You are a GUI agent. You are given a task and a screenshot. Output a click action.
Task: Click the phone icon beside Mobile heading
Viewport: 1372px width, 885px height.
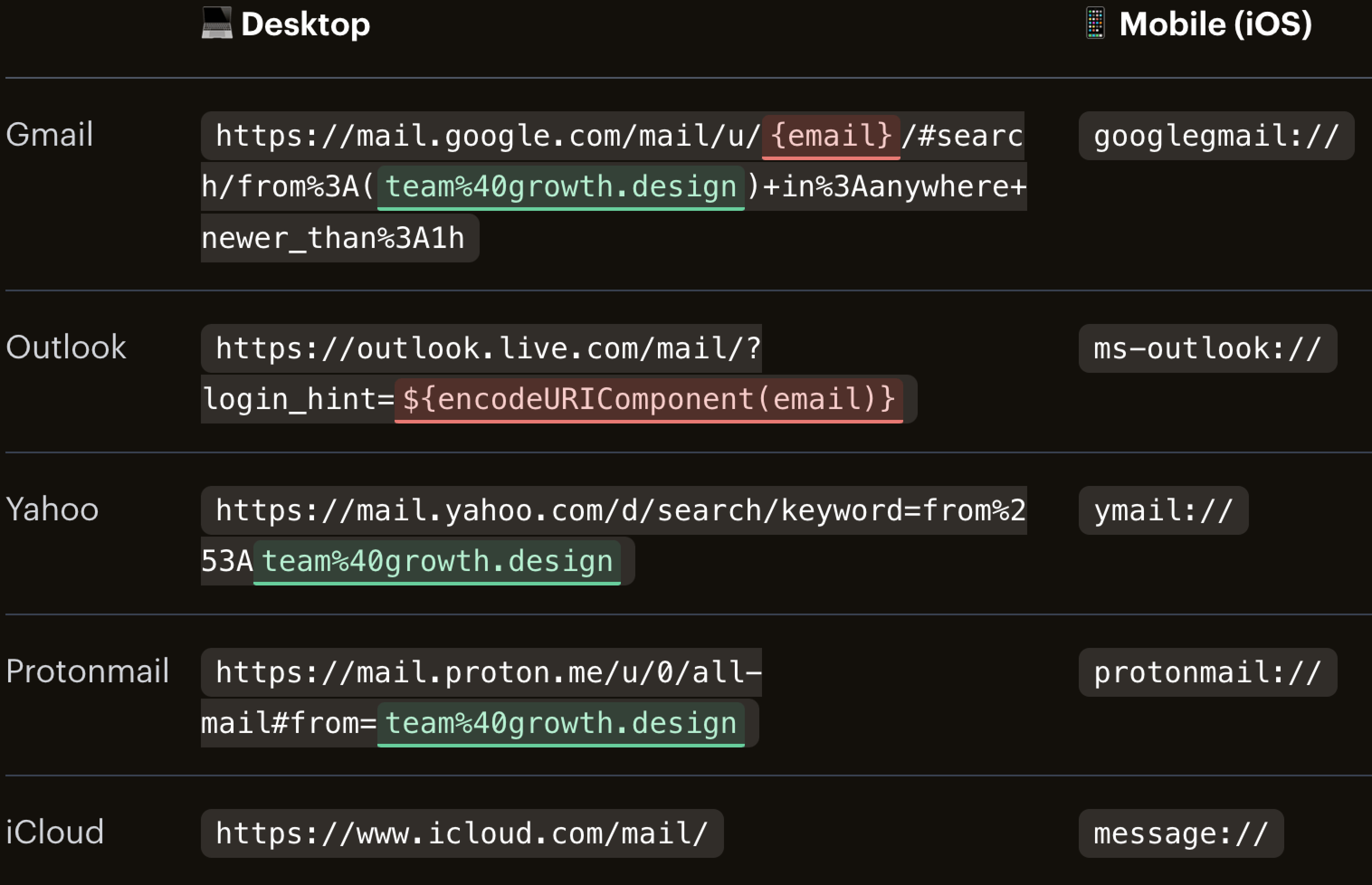click(x=1095, y=23)
